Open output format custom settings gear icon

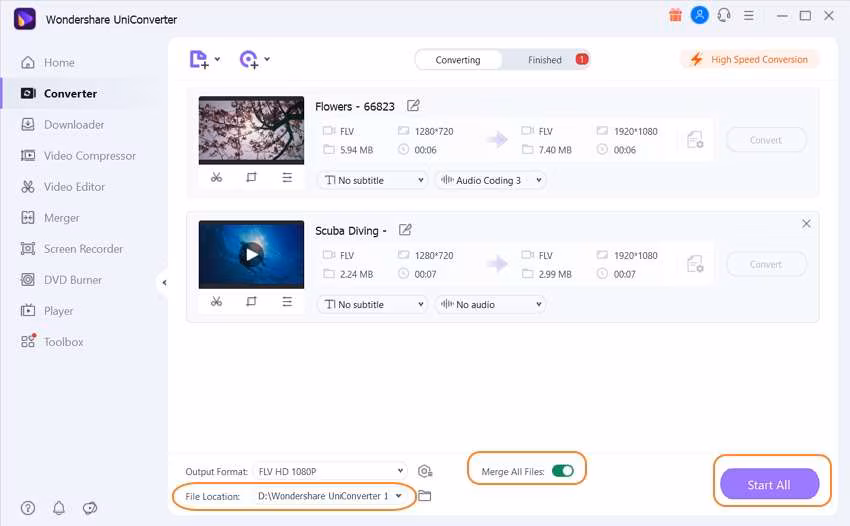[424, 471]
